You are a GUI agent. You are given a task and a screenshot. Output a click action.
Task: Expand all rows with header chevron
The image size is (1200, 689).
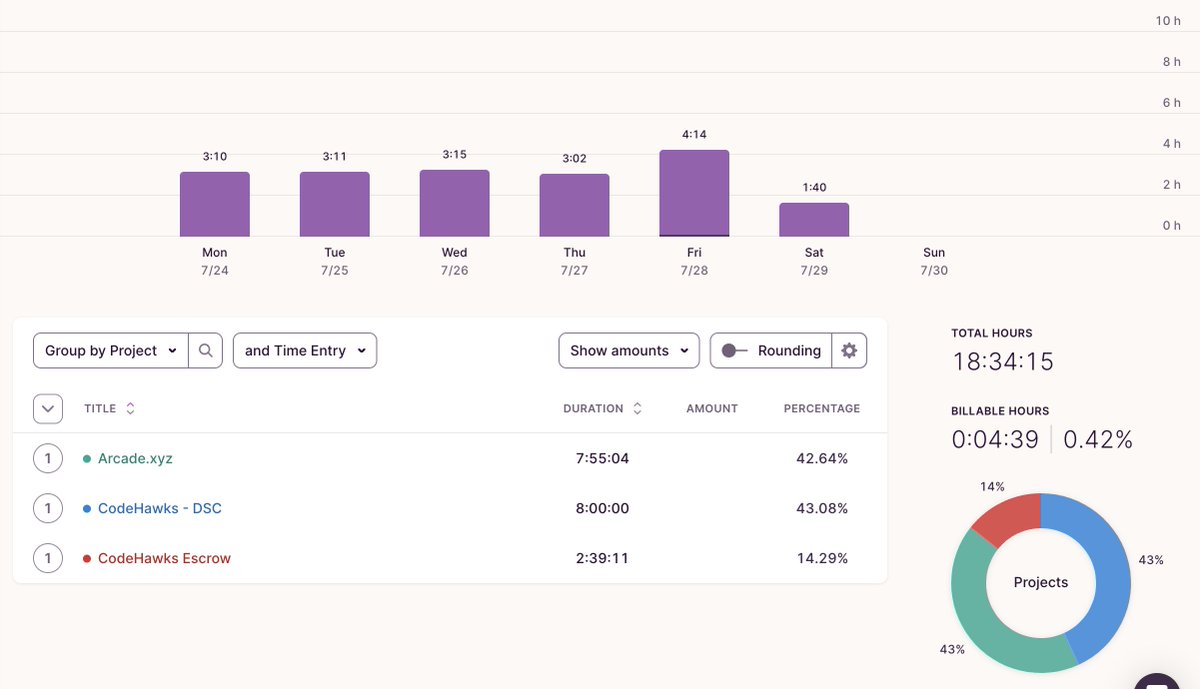tap(48, 409)
